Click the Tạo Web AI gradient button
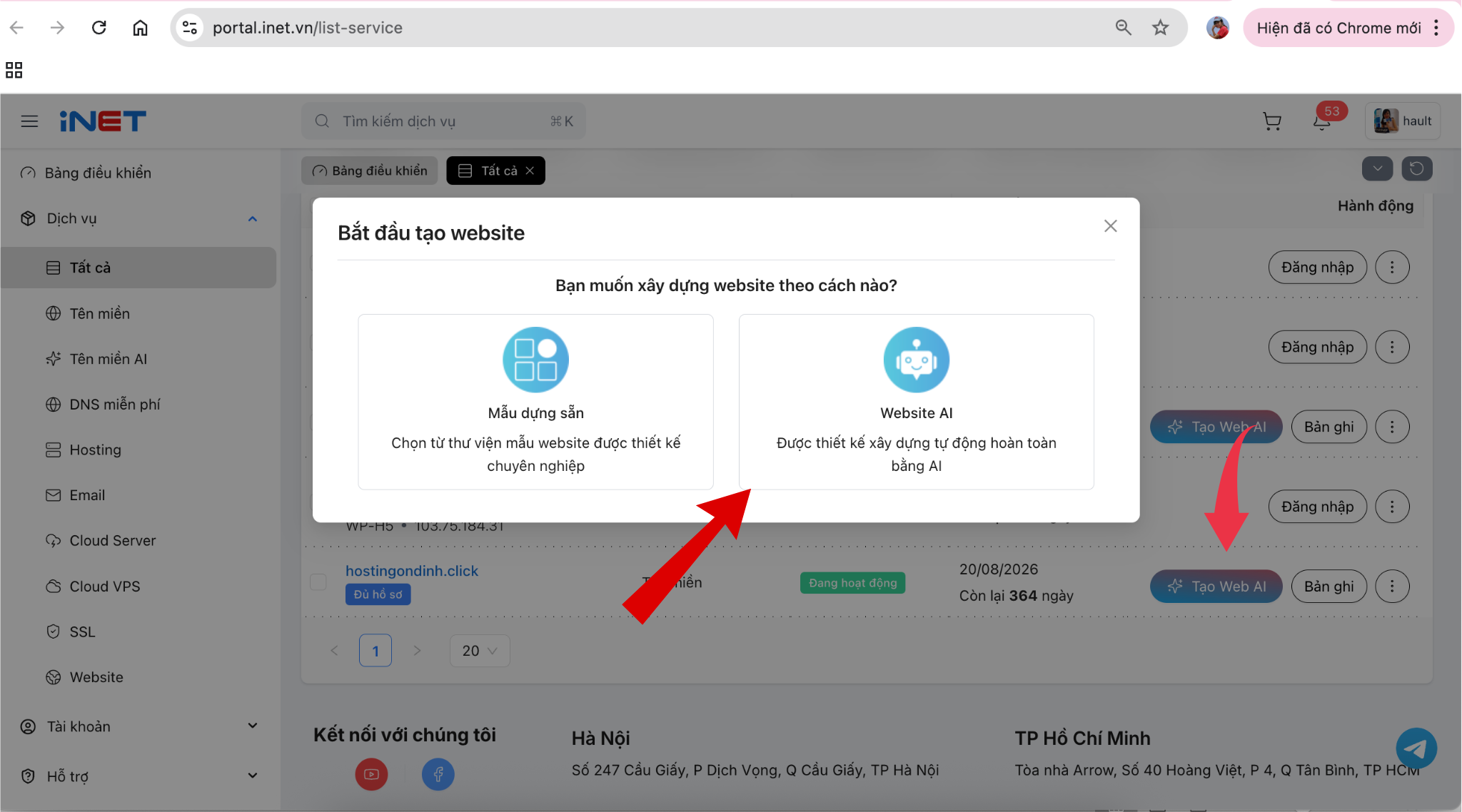This screenshot has width=1462, height=812. [x=1215, y=586]
